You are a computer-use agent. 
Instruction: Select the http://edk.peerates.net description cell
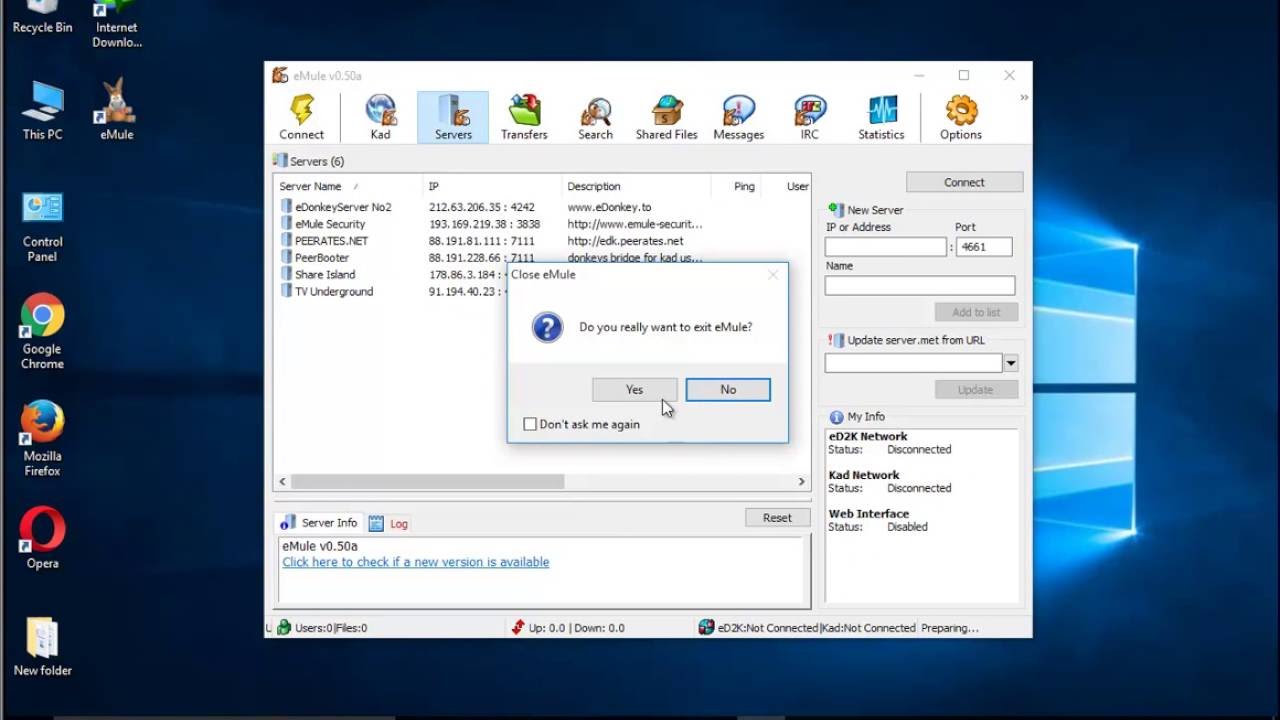point(625,241)
